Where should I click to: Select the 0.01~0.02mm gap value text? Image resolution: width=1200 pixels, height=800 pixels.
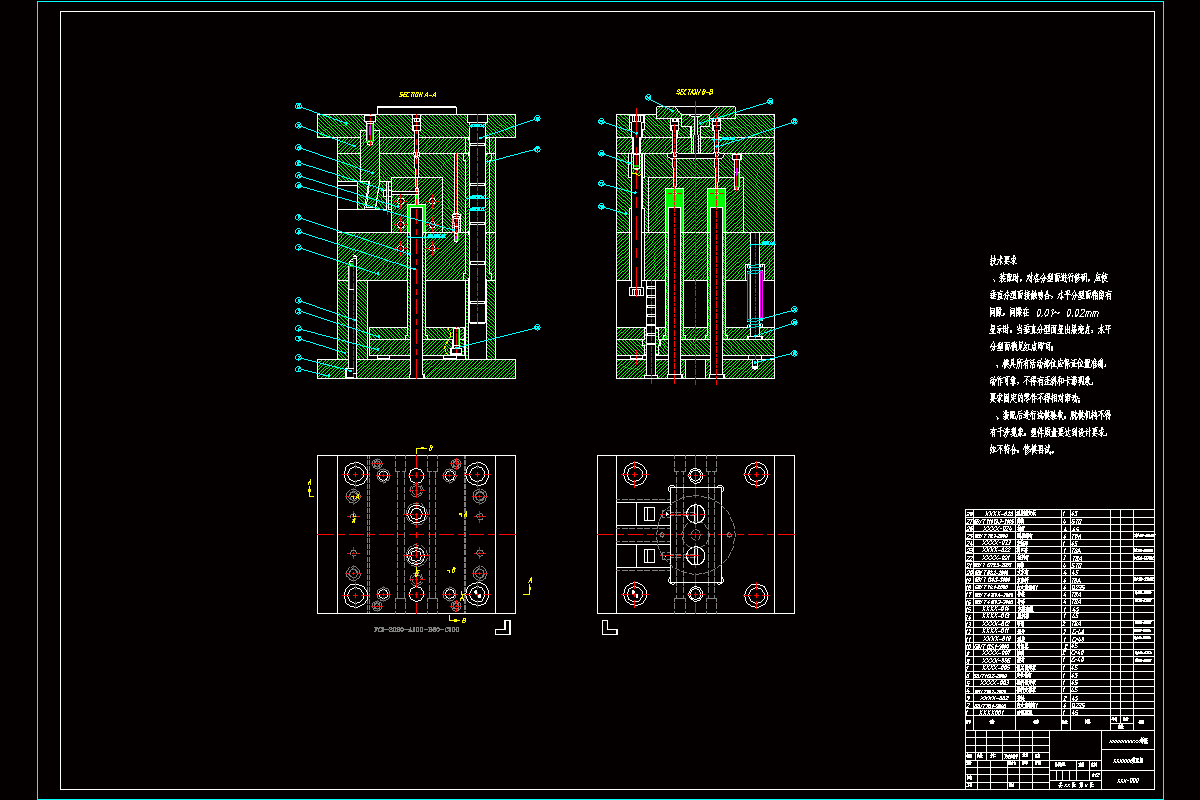tap(1067, 312)
